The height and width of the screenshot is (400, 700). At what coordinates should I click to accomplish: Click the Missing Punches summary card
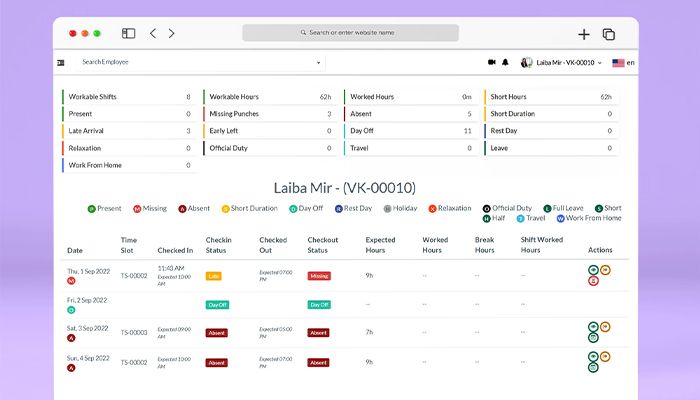(x=269, y=114)
